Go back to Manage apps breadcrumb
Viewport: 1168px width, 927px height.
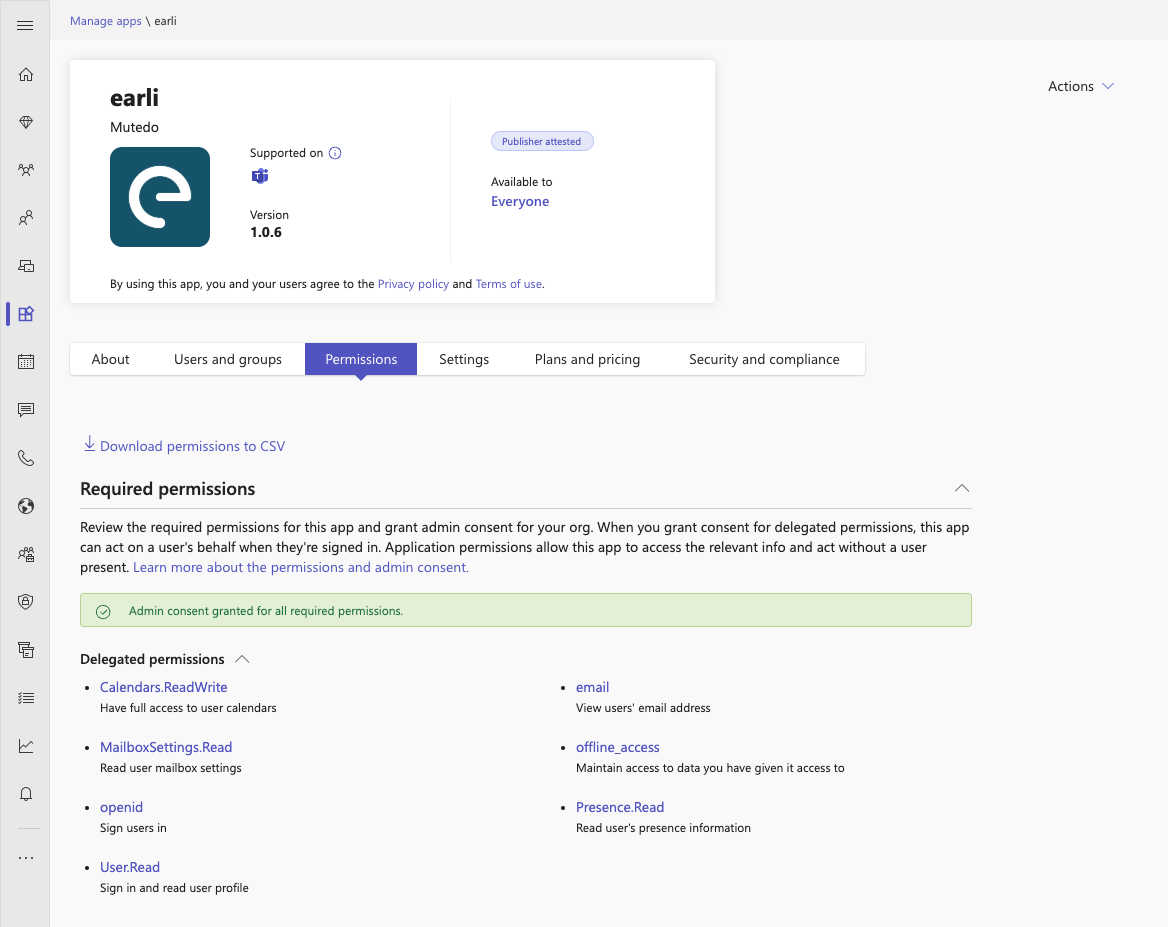point(106,21)
